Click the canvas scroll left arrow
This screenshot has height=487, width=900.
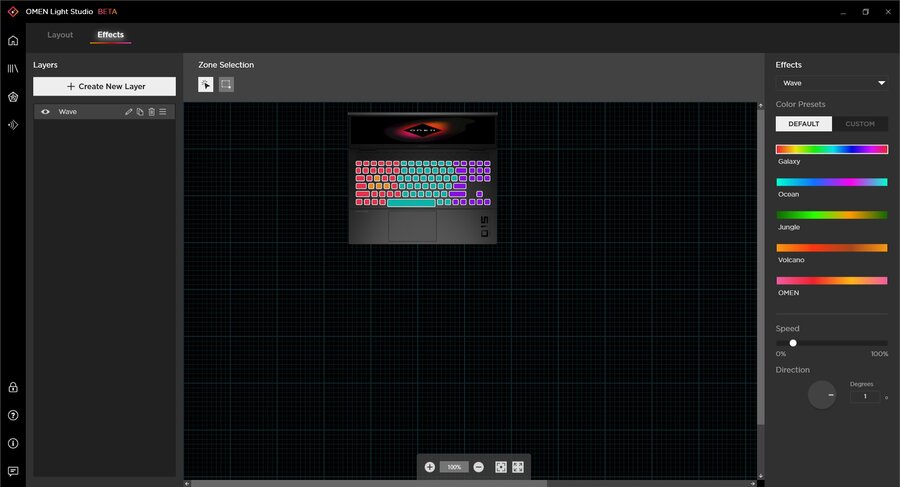tap(187, 484)
